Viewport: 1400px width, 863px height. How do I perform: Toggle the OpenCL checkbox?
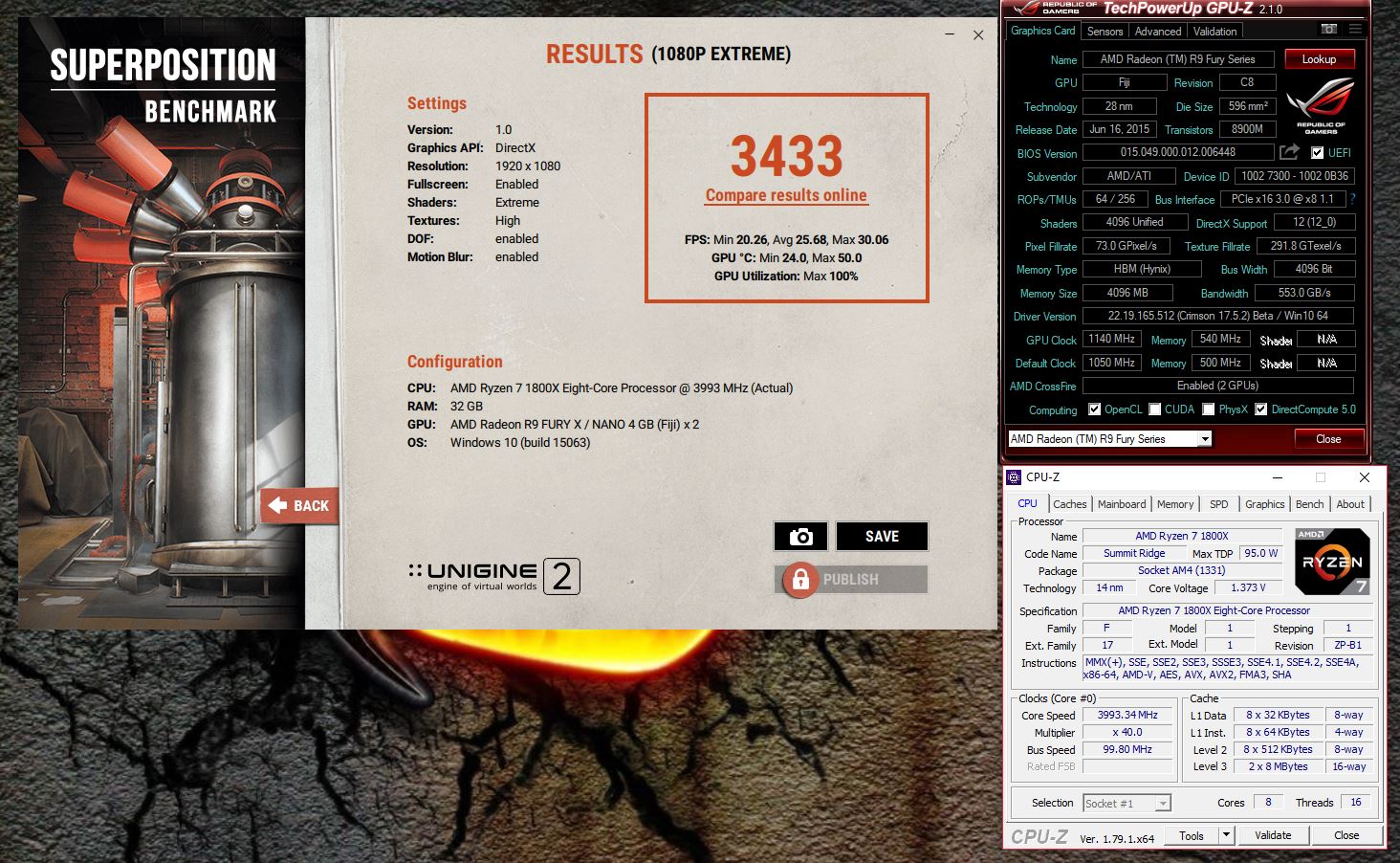[1095, 409]
